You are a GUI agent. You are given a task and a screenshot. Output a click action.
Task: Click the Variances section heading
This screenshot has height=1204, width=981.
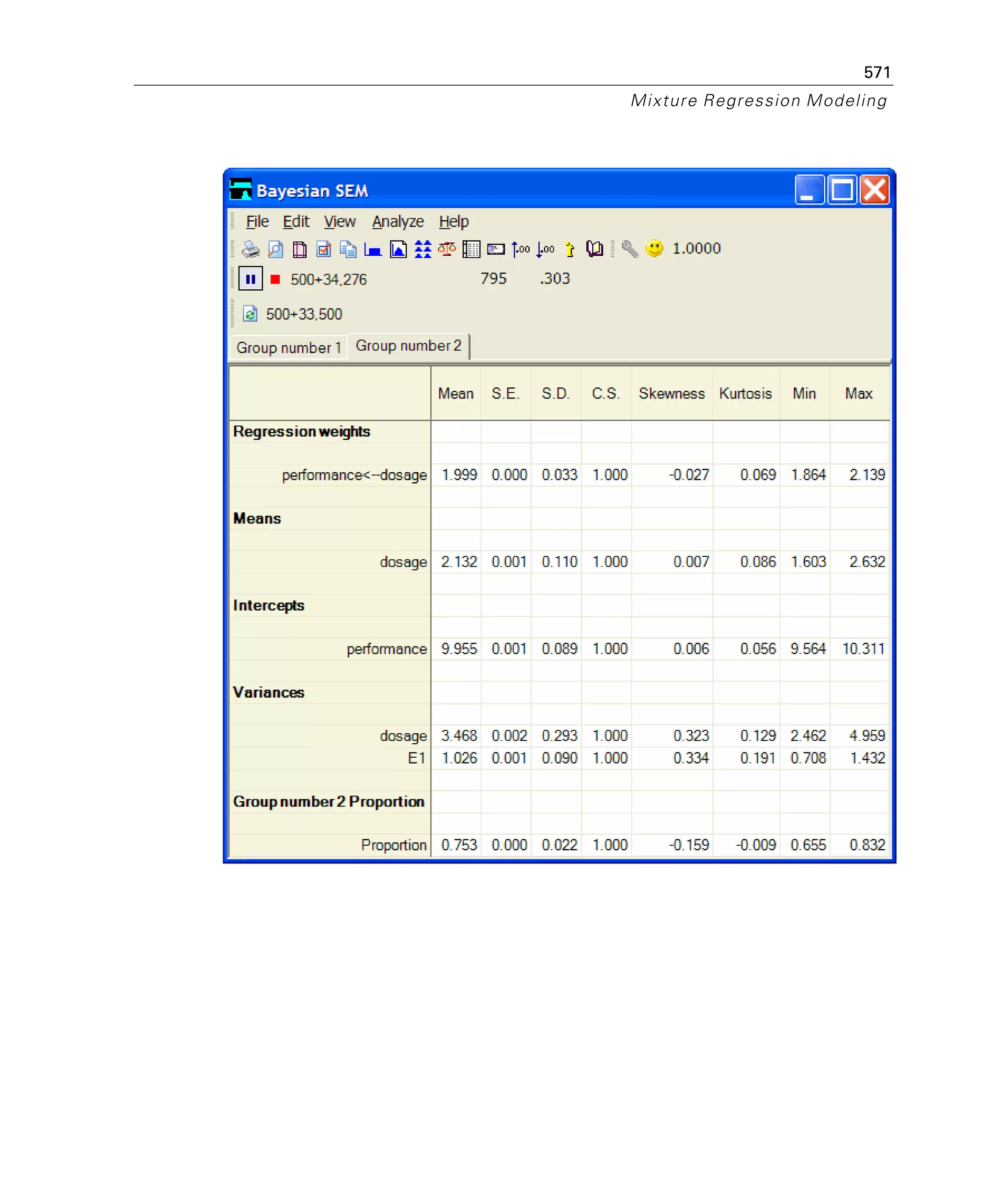click(268, 693)
